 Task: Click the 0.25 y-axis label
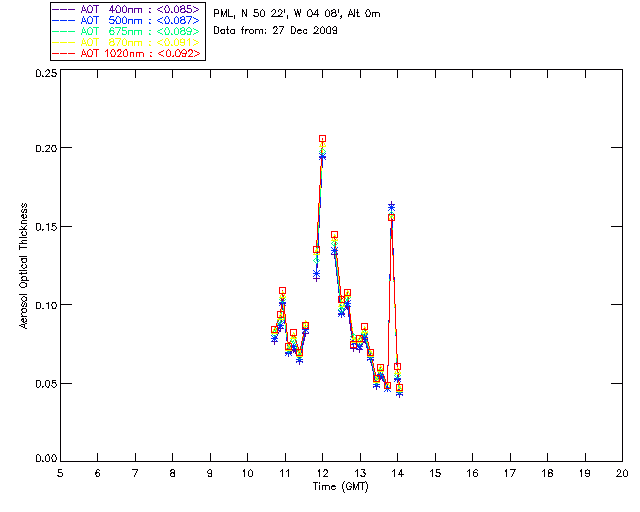pos(46,73)
